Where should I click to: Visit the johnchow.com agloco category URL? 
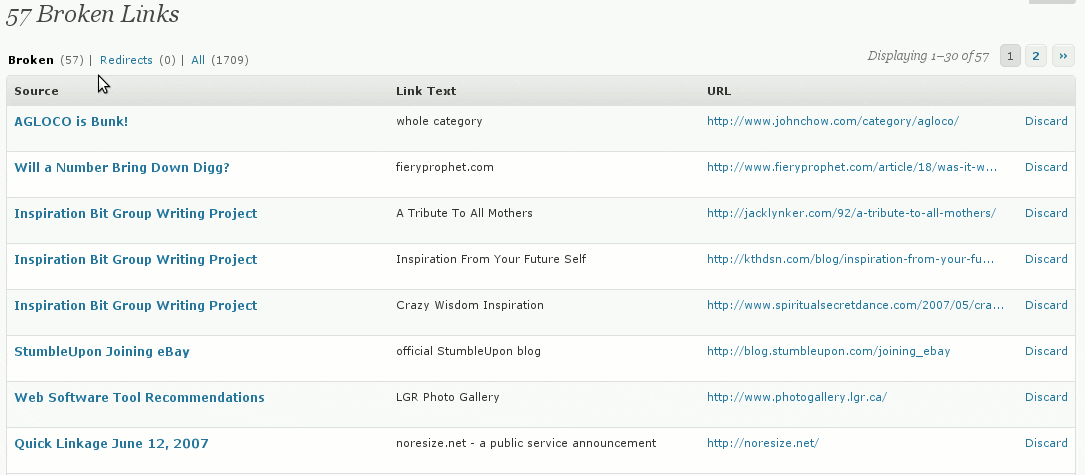833,121
